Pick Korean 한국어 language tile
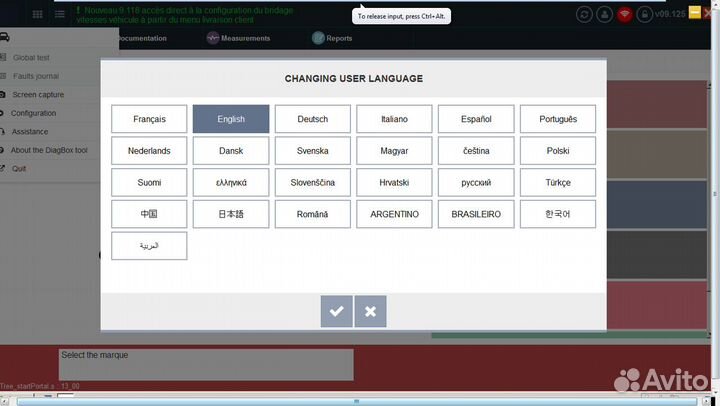The width and height of the screenshot is (720, 406). [558, 214]
